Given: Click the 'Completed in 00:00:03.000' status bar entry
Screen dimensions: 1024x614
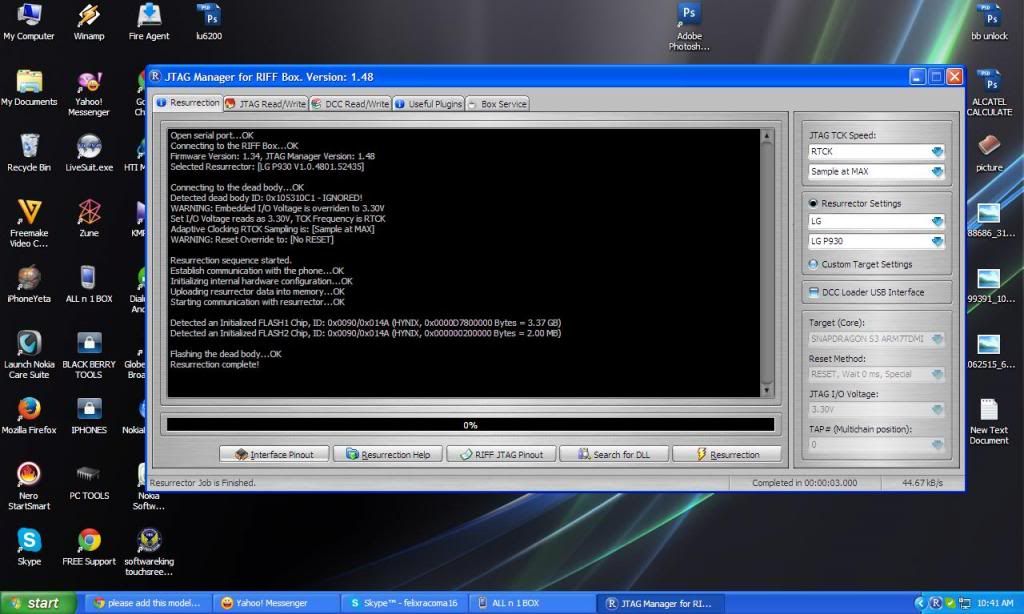Looking at the screenshot, I should 805,483.
